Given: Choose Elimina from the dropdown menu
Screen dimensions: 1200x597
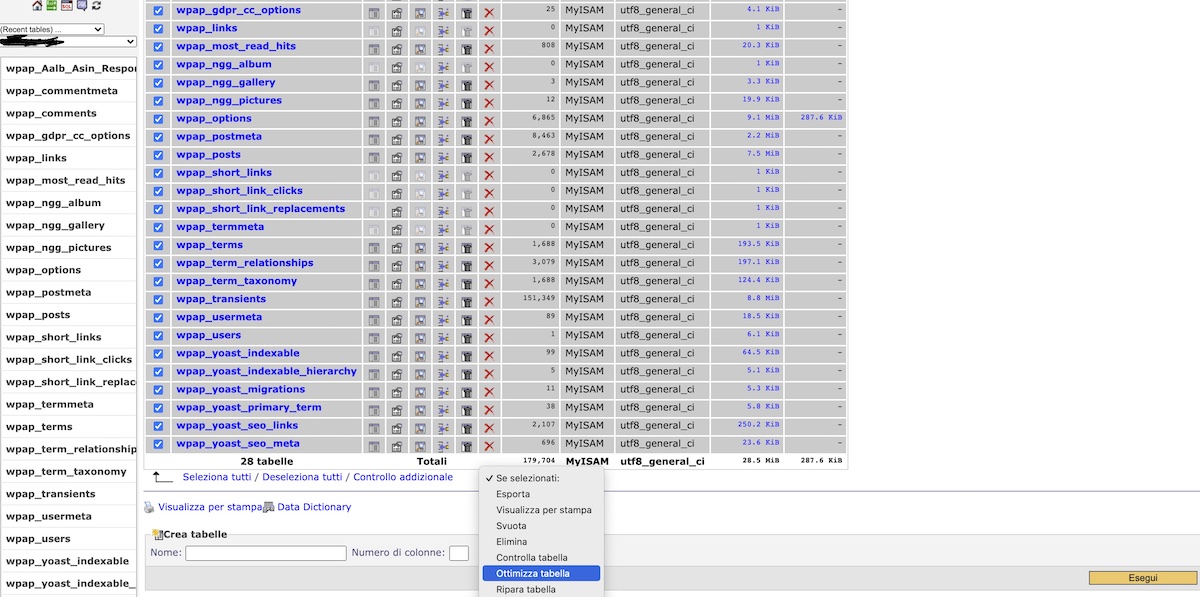Looking at the screenshot, I should pyautogui.click(x=511, y=542).
